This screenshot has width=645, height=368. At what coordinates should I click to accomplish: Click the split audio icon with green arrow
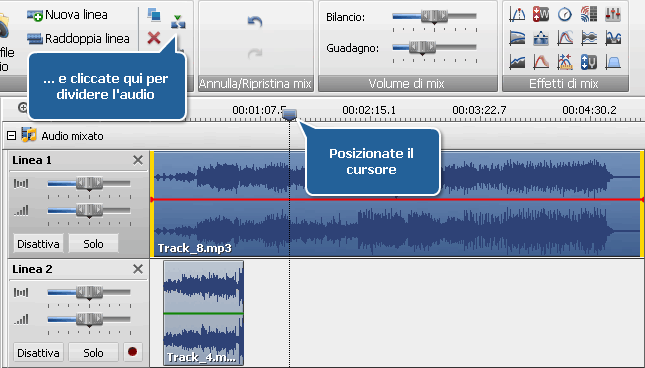pyautogui.click(x=178, y=22)
